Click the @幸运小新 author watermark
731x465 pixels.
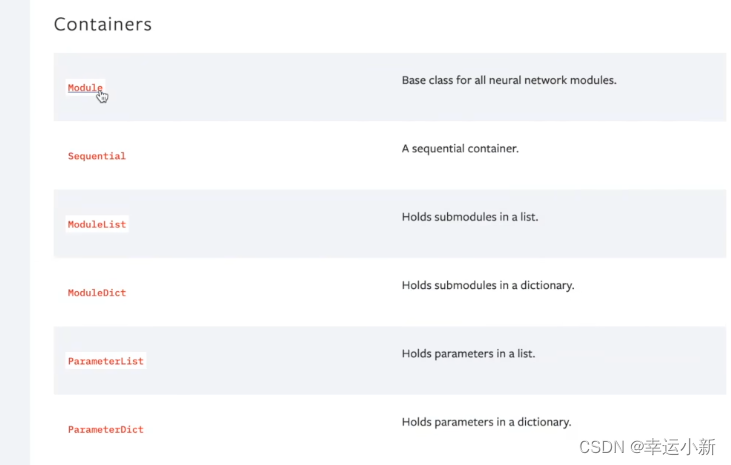(x=676, y=446)
